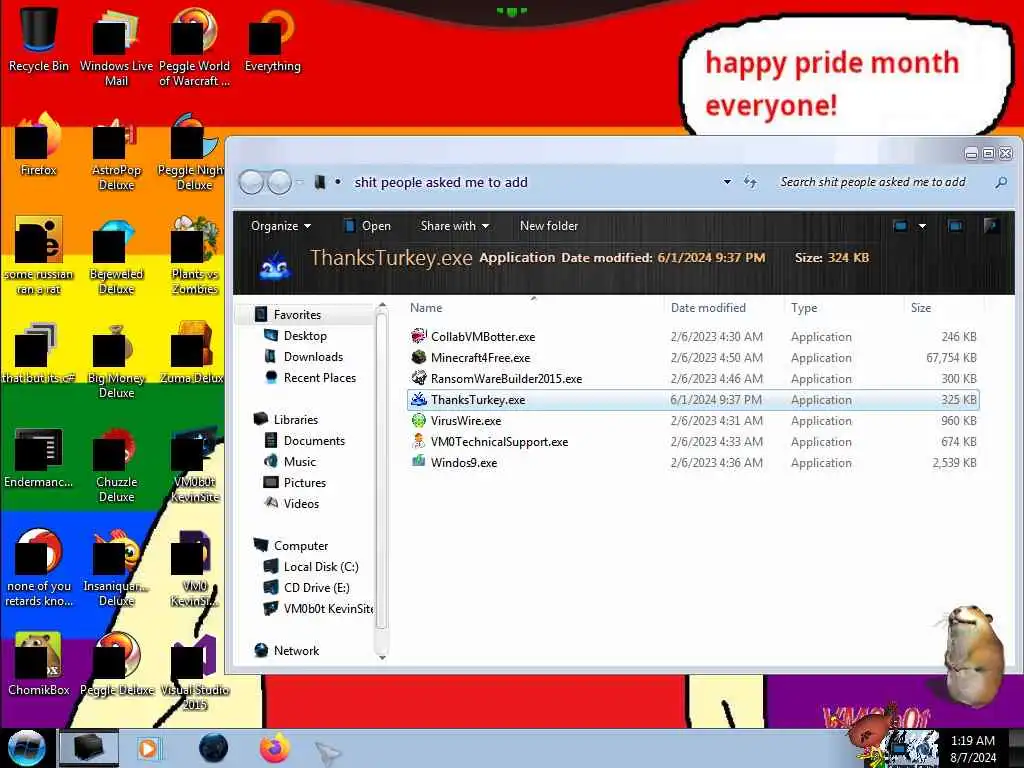Image resolution: width=1024 pixels, height=768 pixels.
Task: Select the Favorites navigation group
Action: tap(297, 315)
